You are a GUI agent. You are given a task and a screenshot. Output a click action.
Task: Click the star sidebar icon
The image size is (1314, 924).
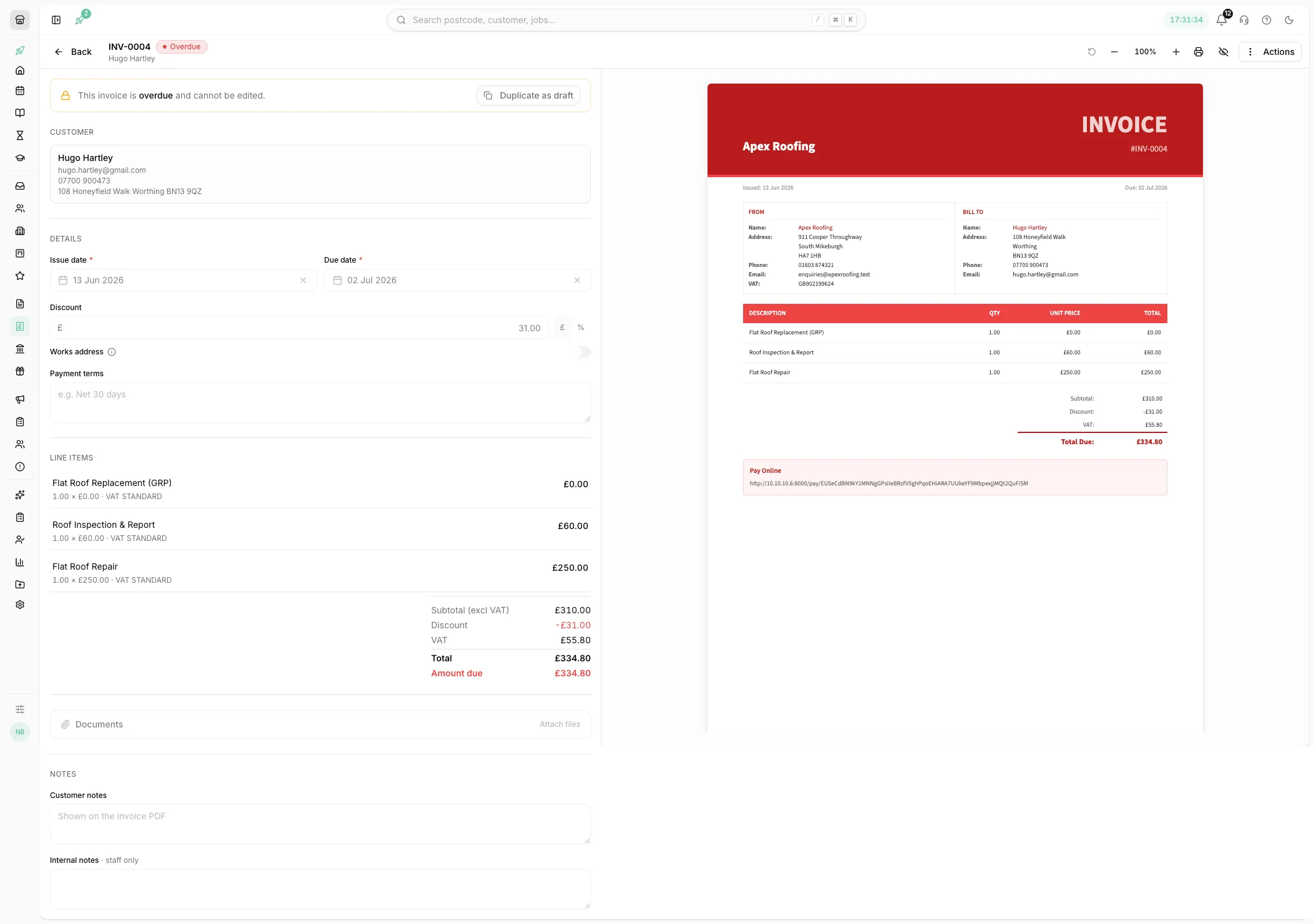(20, 276)
